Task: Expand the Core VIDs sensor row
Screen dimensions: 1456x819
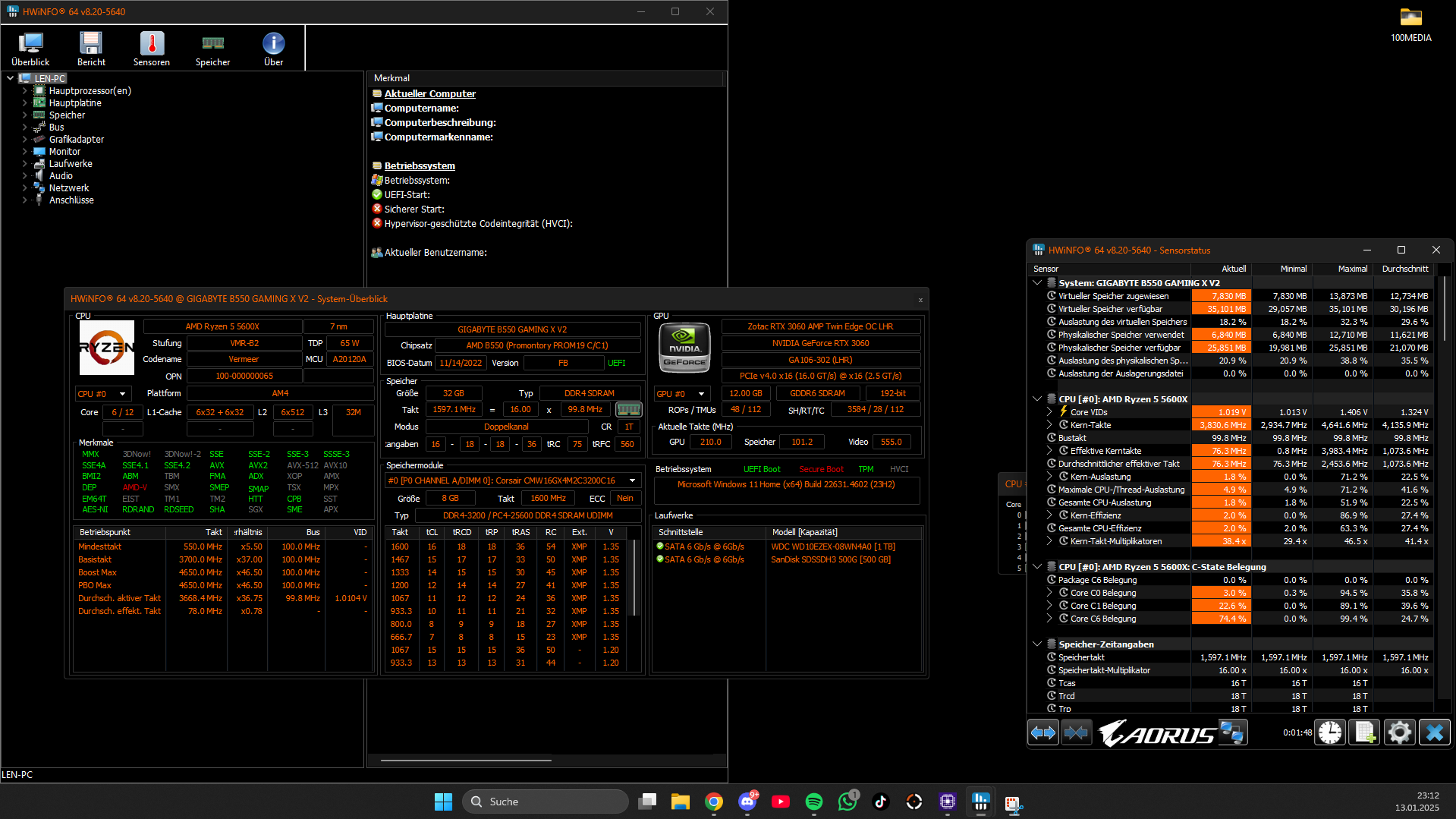Action: pyautogui.click(x=1049, y=412)
